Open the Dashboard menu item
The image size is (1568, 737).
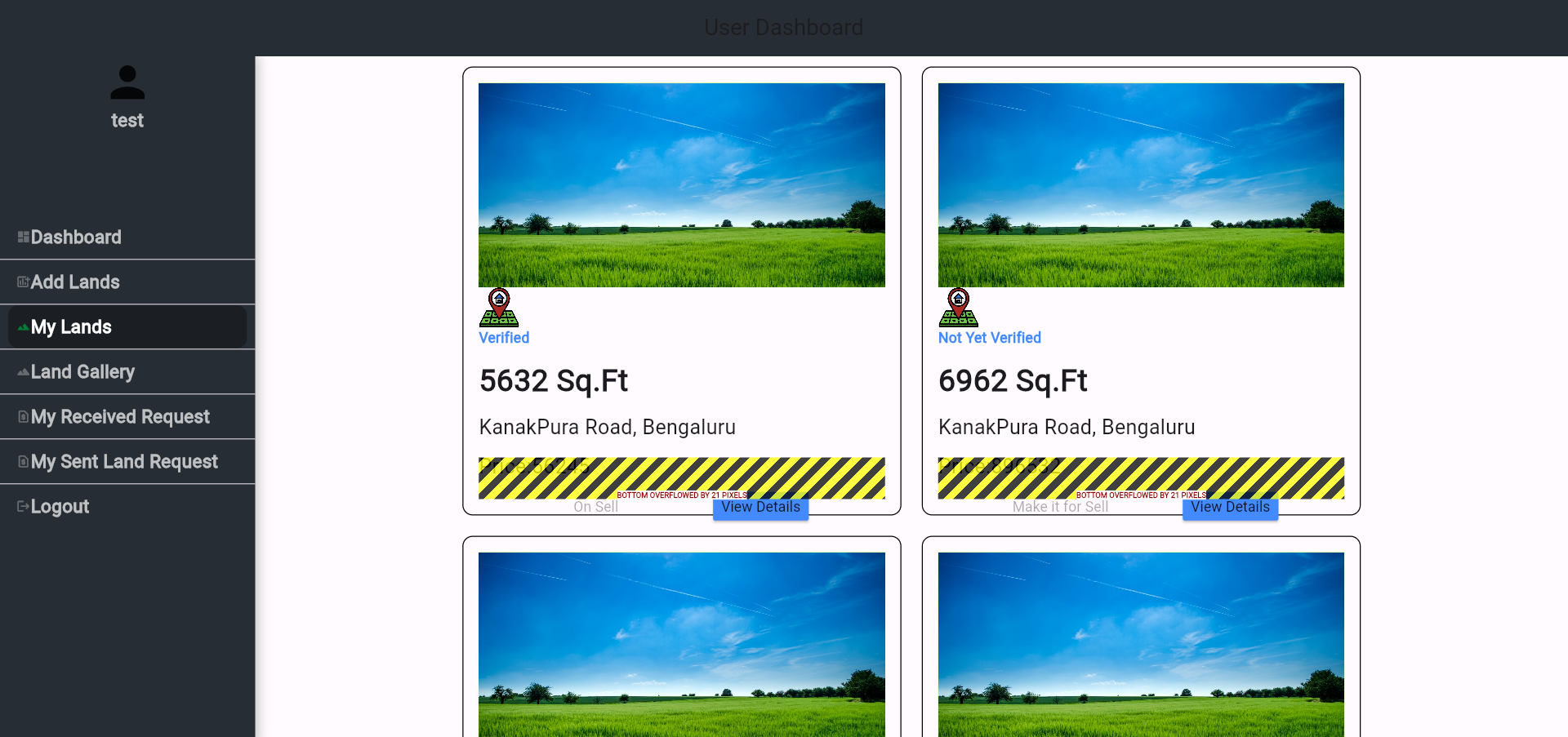127,238
